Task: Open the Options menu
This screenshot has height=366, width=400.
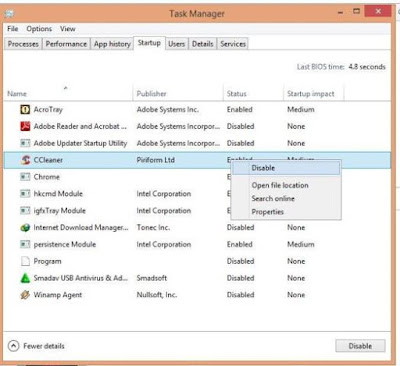Action: coord(39,29)
